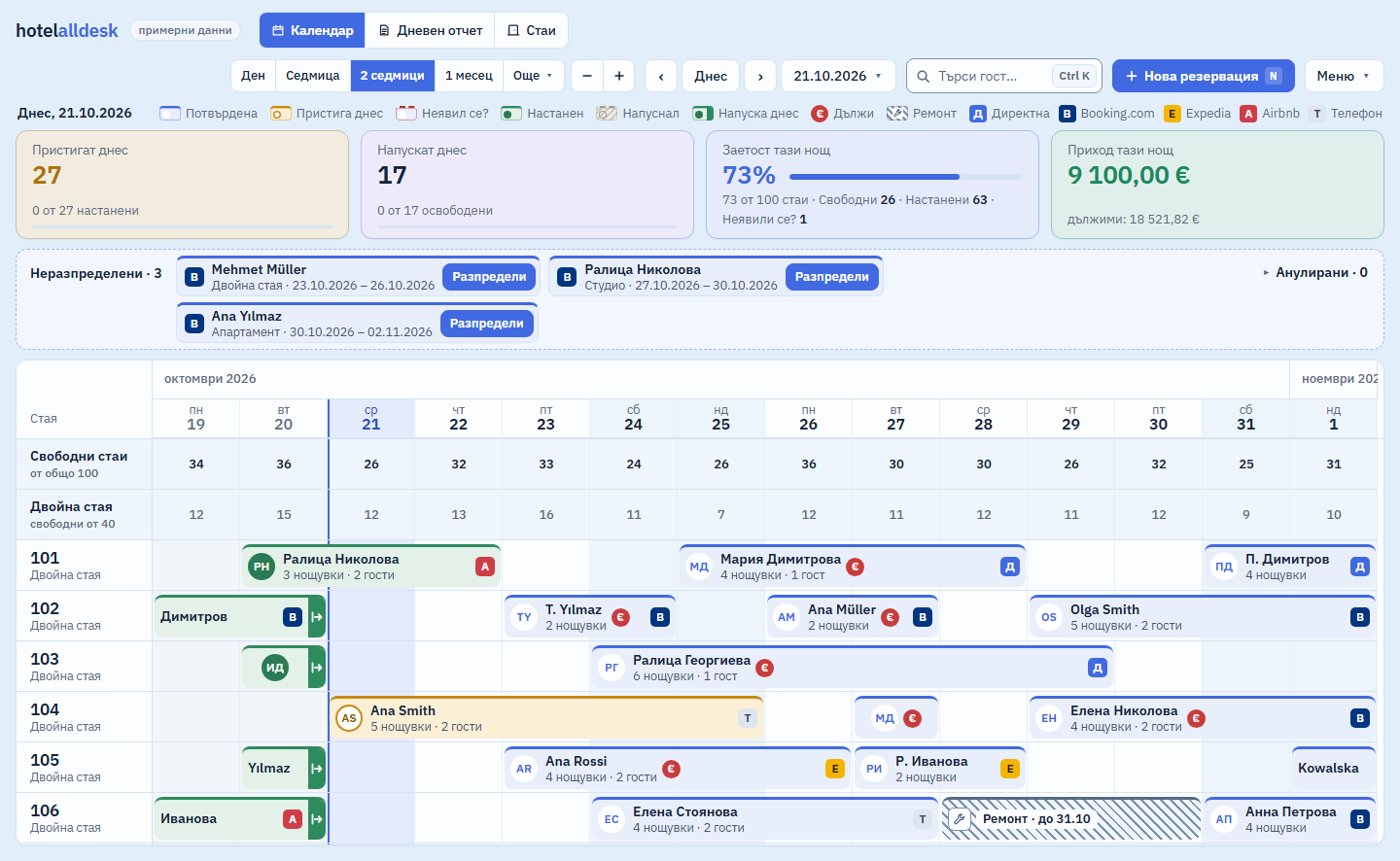The image size is (1400, 861).
Task: Select the Ден view
Action: pyautogui.click(x=253, y=76)
